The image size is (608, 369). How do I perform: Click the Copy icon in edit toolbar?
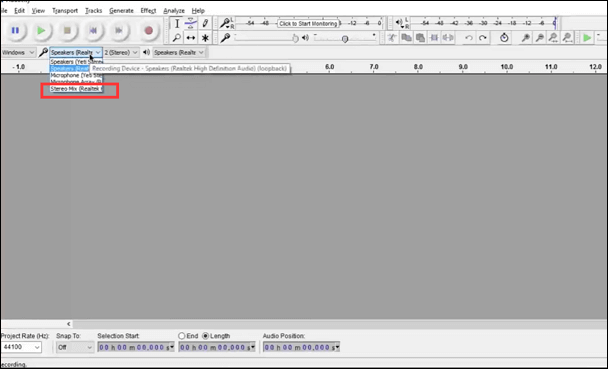pos(406,38)
